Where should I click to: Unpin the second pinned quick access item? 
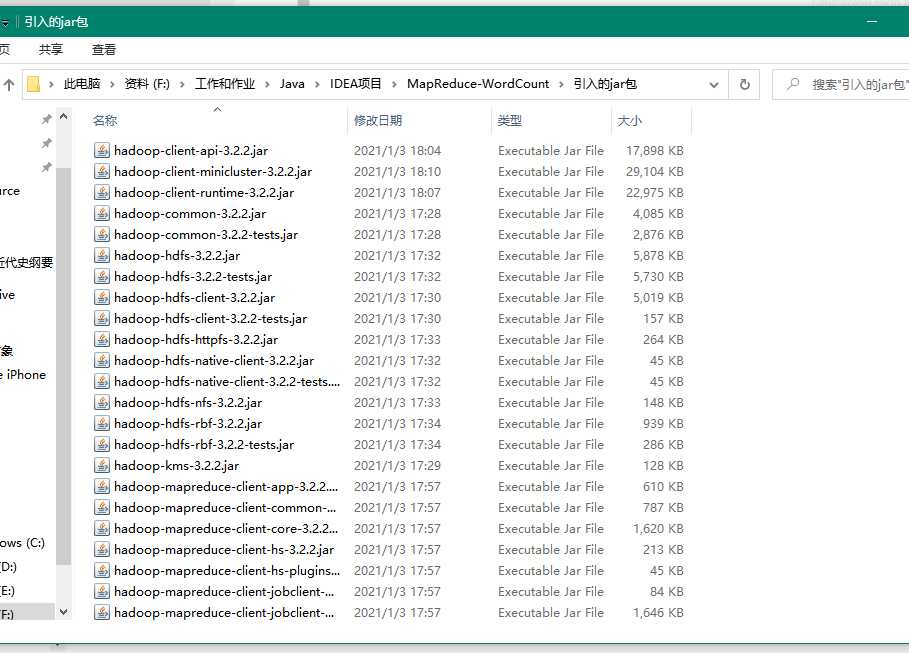coord(45,143)
